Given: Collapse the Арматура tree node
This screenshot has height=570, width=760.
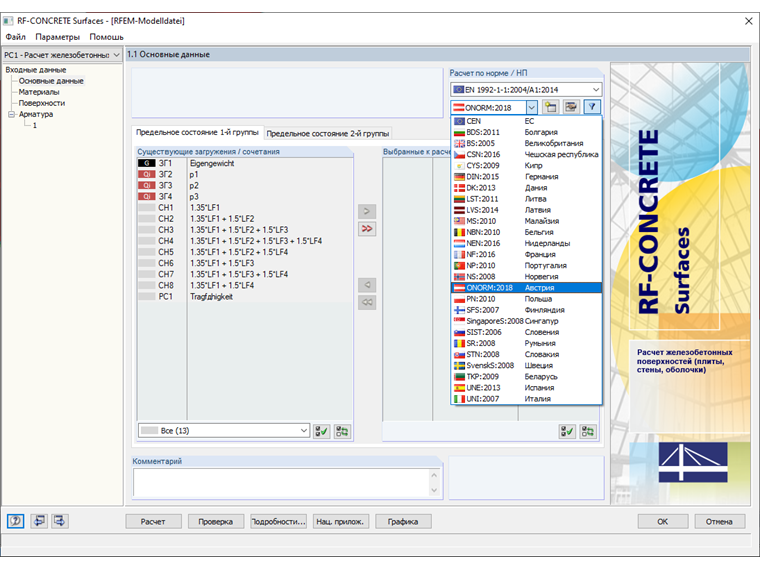Looking at the screenshot, I should point(11,114).
